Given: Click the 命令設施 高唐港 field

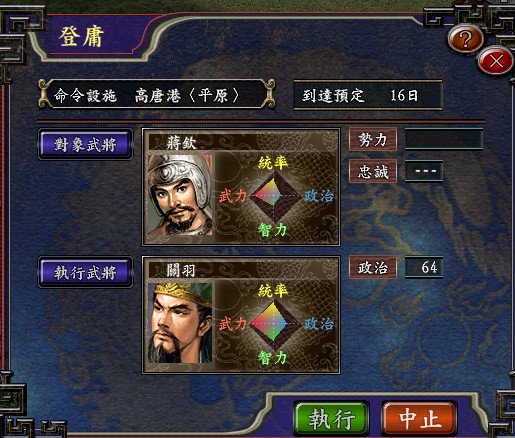Looking at the screenshot, I should coord(157,96).
